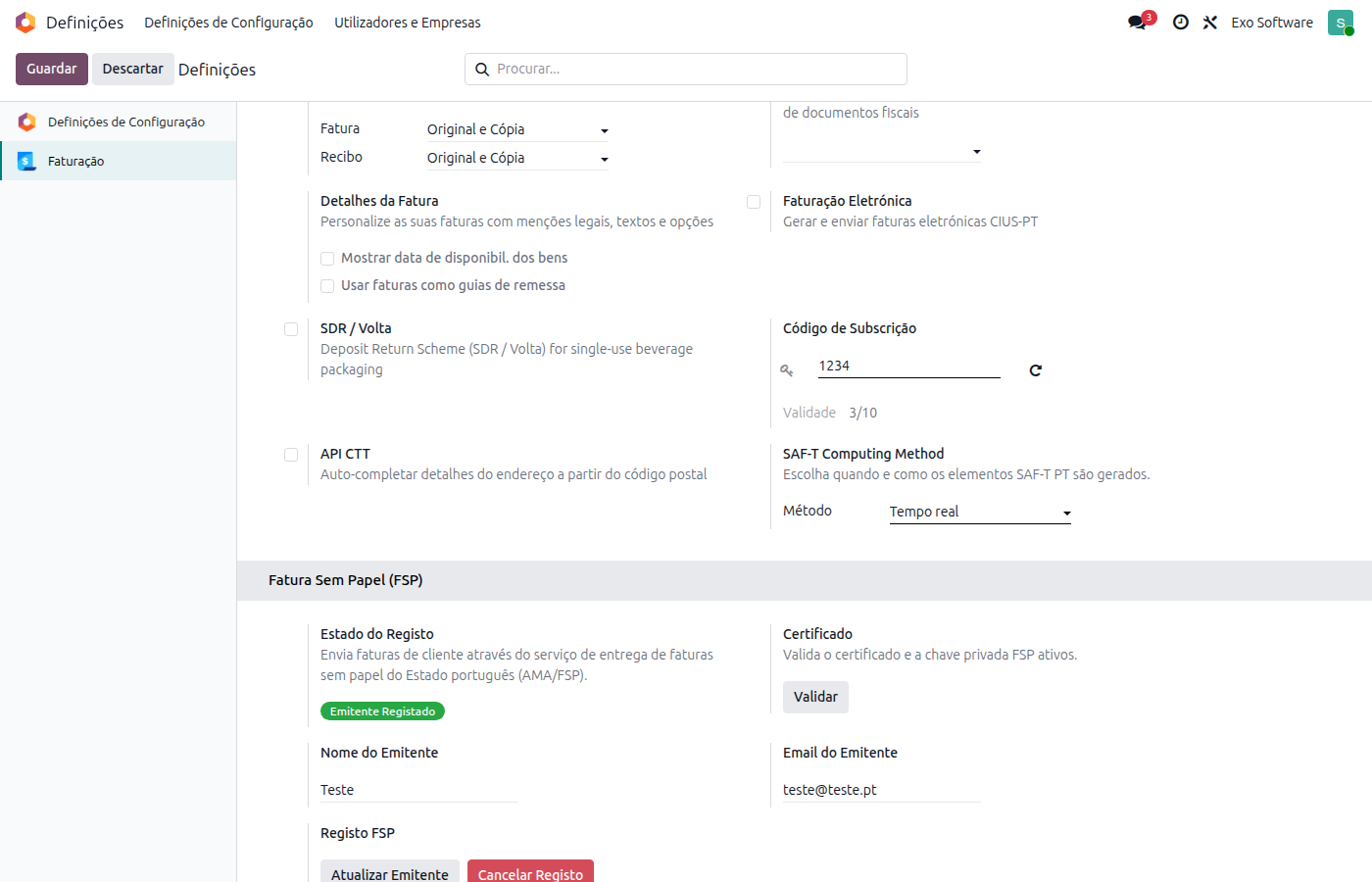Open the Fatura copies dropdown
Viewport: 1372px width, 882px height.
[517, 129]
